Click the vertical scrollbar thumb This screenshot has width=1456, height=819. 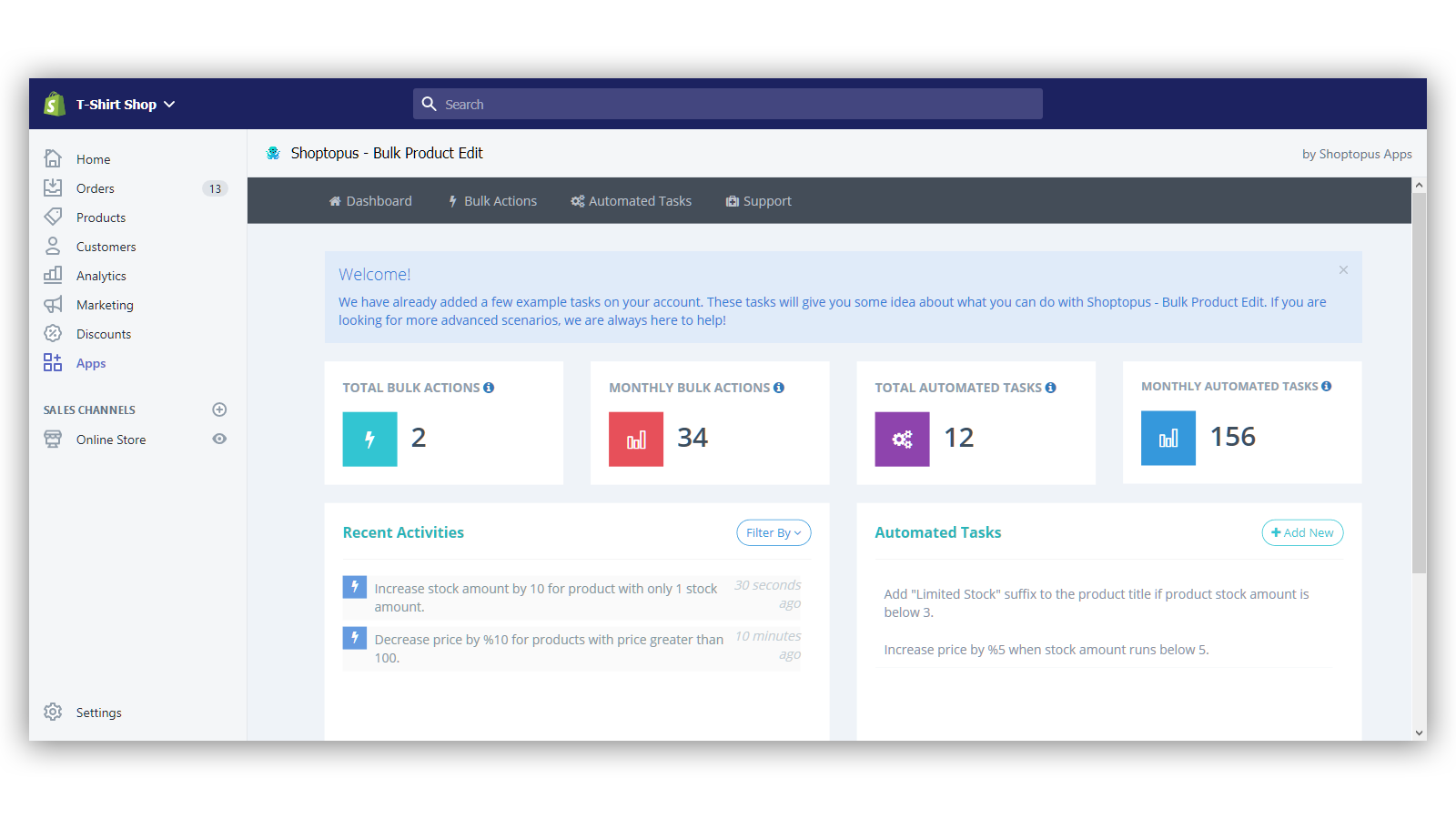[x=1419, y=382]
